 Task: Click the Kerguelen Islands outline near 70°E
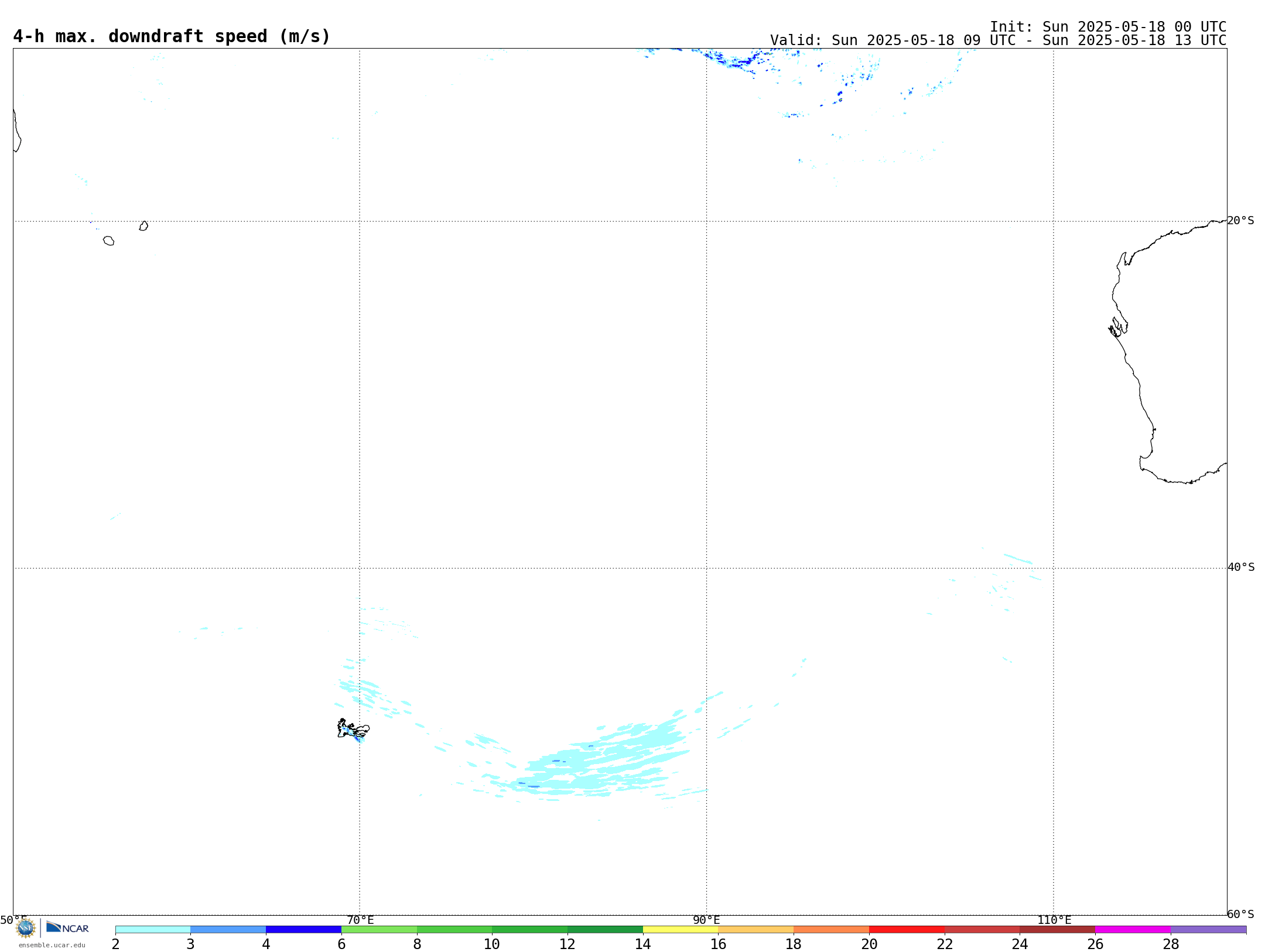[353, 729]
